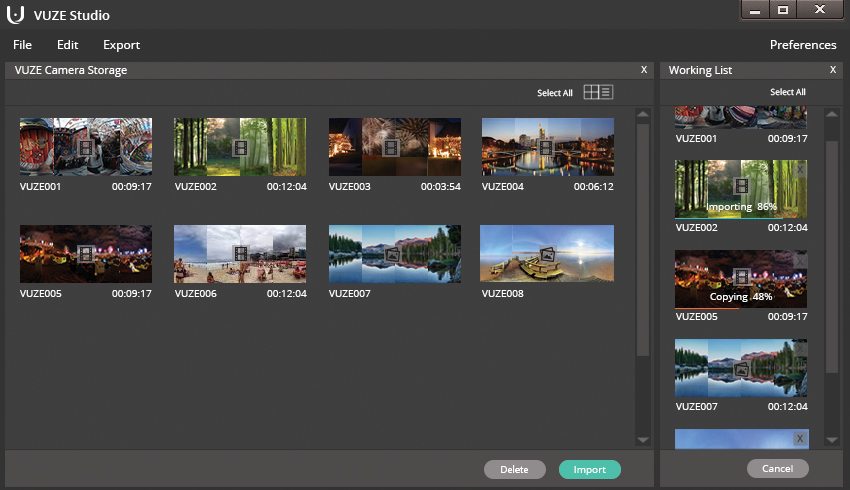Open the Export menu
Viewport: 850px width, 490px height.
click(121, 45)
